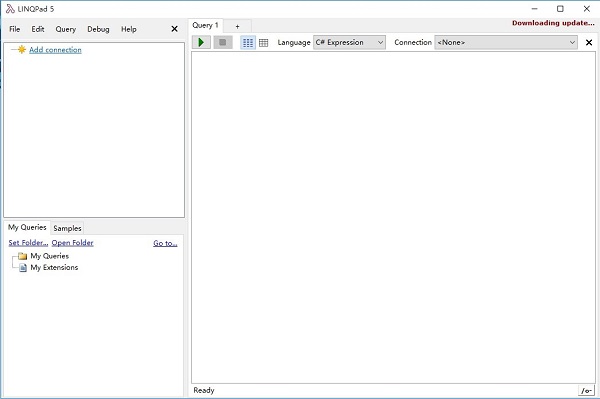Open the Edit menu
The width and height of the screenshot is (600, 399).
pyautogui.click(x=38, y=29)
